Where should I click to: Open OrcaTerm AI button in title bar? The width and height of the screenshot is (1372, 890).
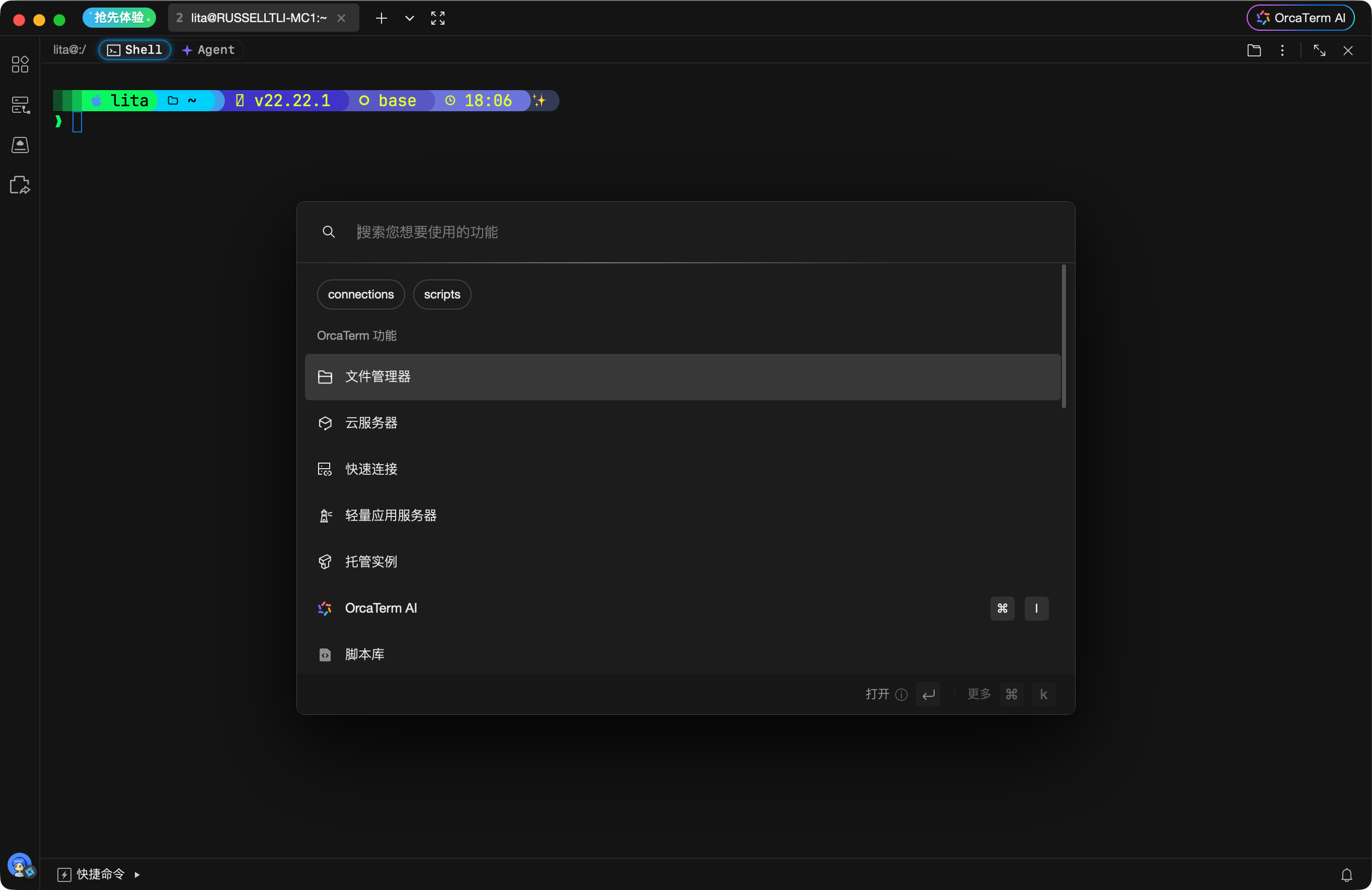[1301, 18]
